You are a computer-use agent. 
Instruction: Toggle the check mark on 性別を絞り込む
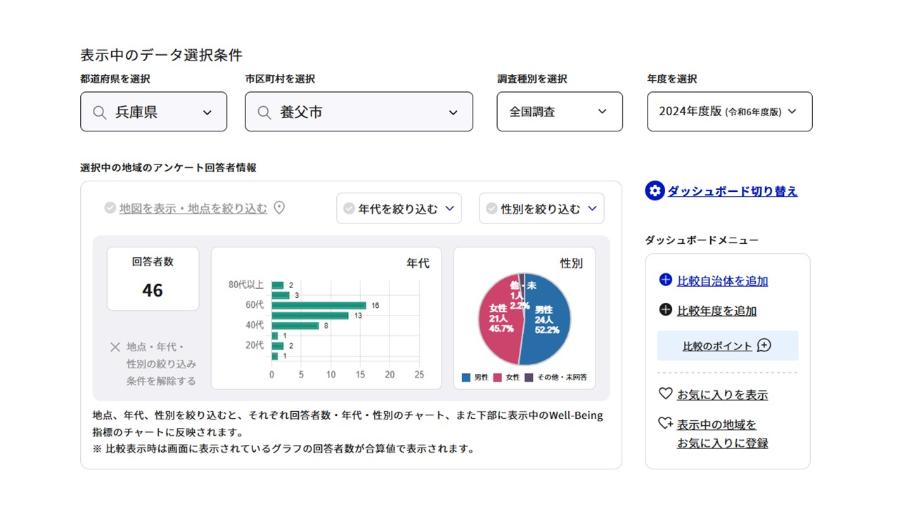click(491, 209)
